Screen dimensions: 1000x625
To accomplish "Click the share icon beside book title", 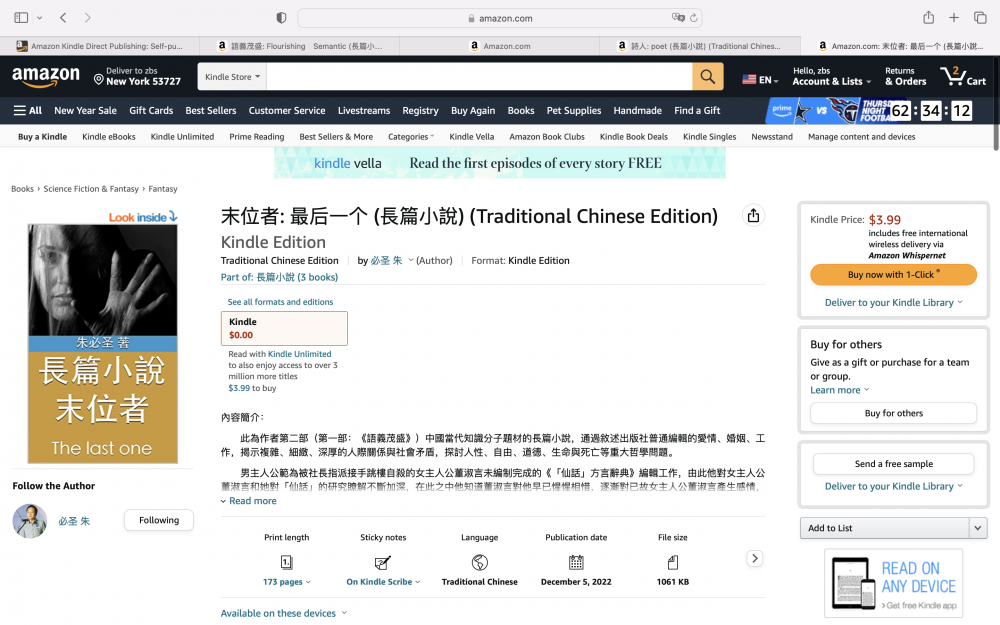I will [753, 216].
